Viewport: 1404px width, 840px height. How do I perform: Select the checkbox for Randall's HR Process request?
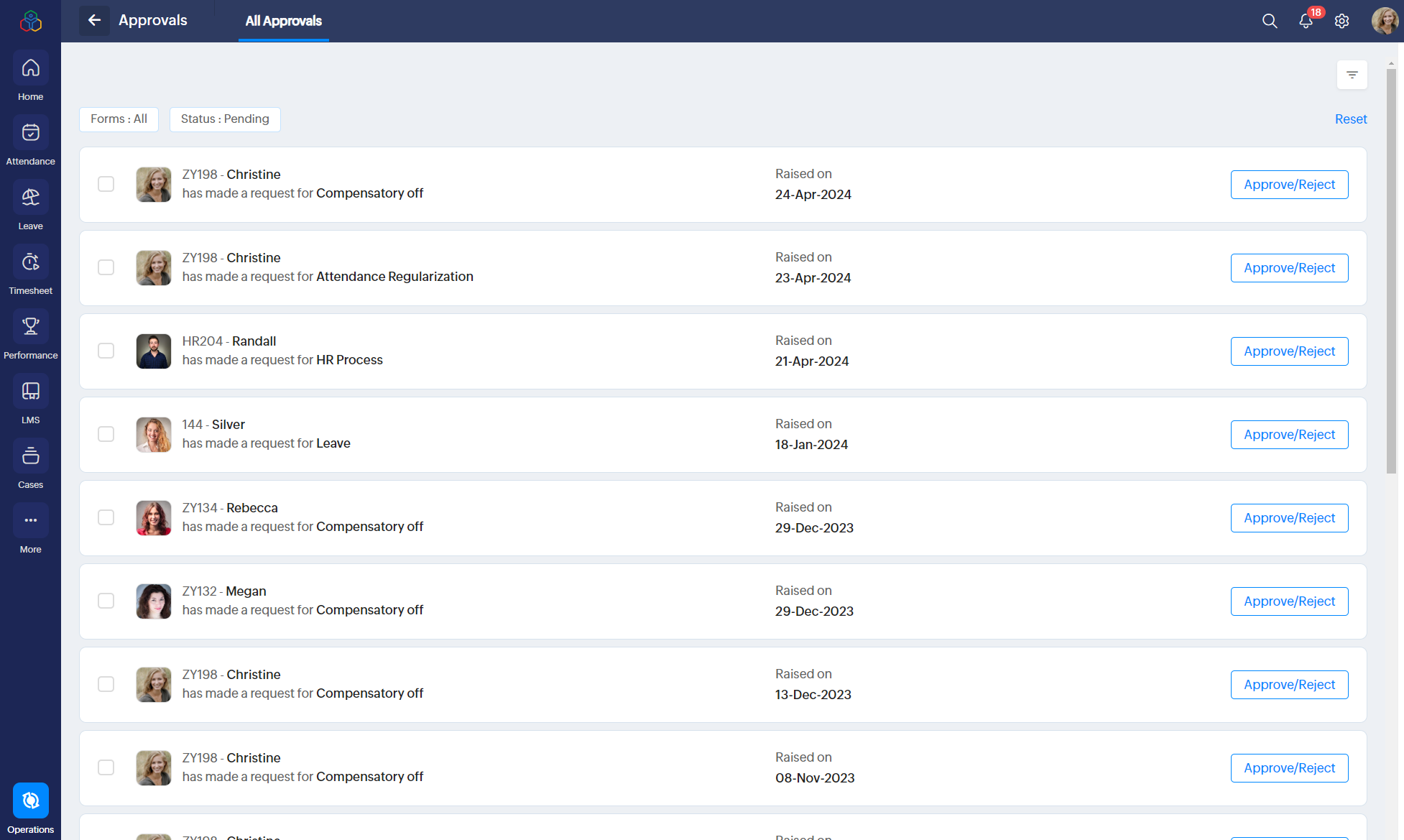click(x=106, y=351)
